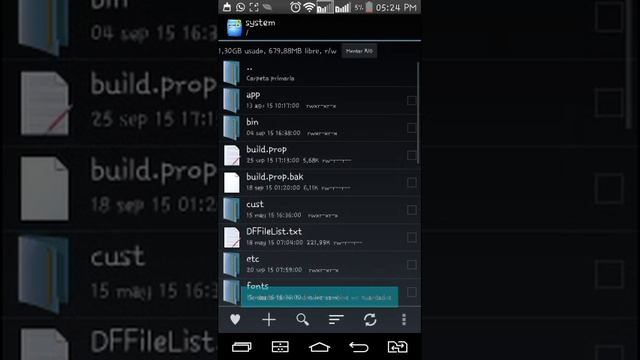This screenshot has height=360, width=640.
Task: Tap the WhatsApp status bar icon
Action: pyautogui.click(x=240, y=7)
